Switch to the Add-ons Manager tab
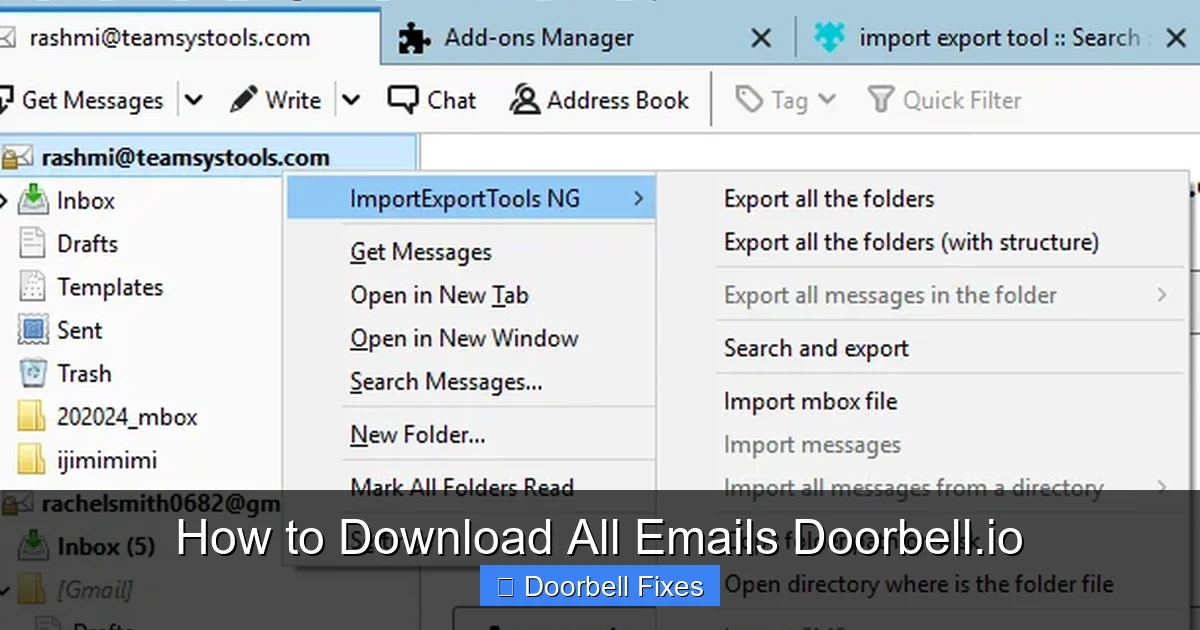Image resolution: width=1200 pixels, height=630 pixels. coord(539,38)
